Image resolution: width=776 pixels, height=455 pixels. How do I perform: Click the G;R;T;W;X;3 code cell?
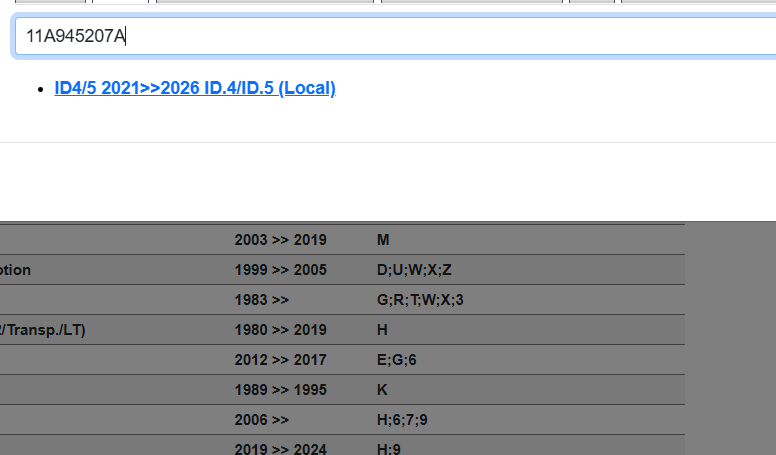[420, 300]
